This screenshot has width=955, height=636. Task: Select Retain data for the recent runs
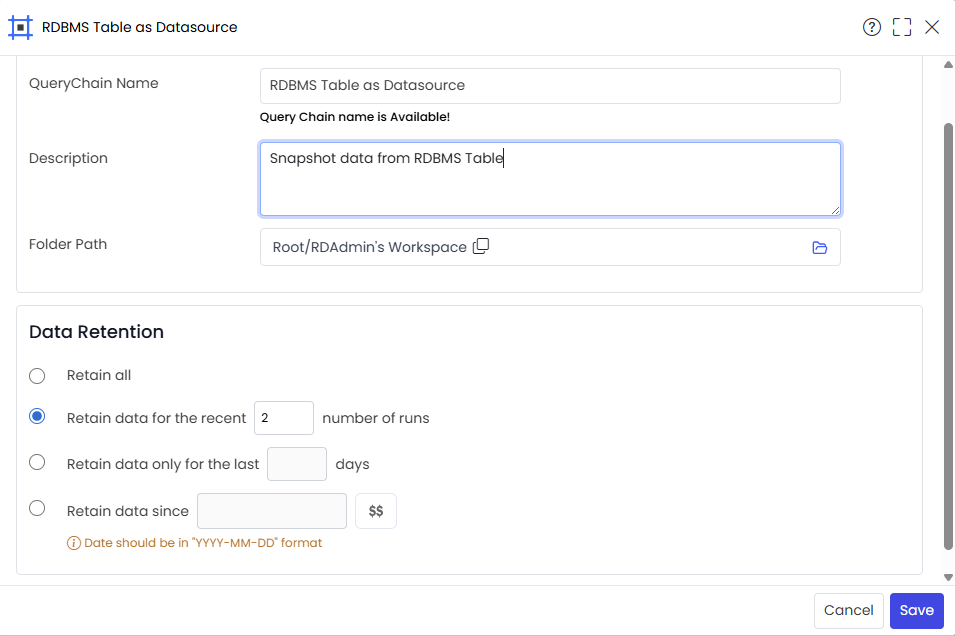(37, 417)
